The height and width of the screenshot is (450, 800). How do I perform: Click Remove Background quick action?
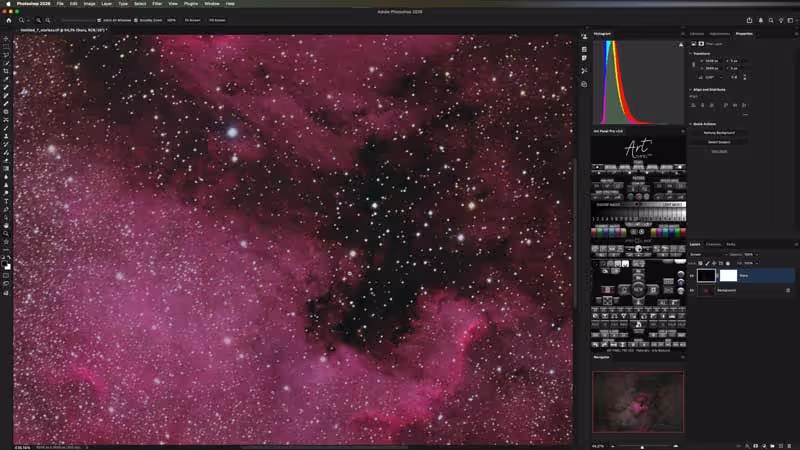[x=719, y=133]
